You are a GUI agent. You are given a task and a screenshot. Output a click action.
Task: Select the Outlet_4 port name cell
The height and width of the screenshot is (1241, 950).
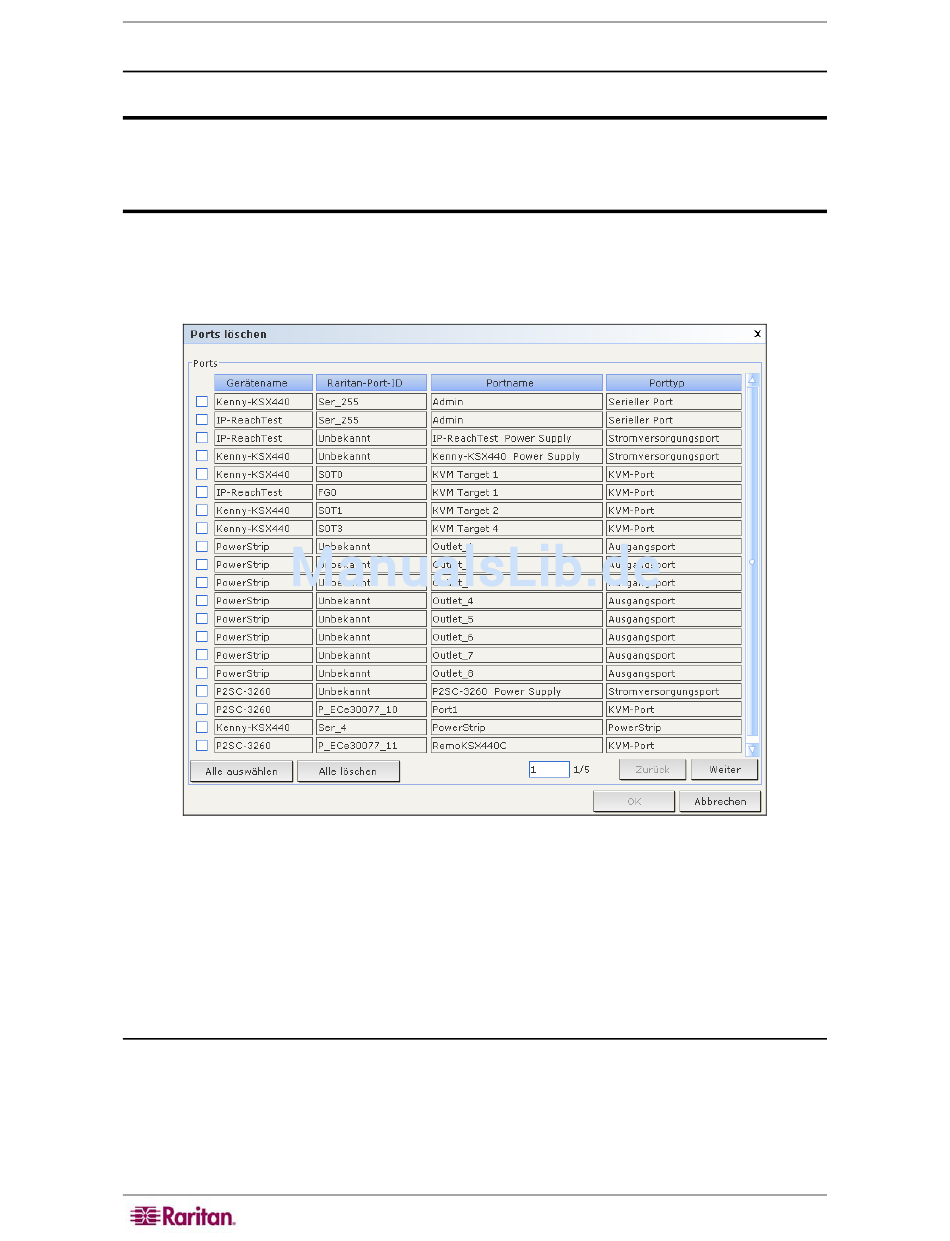[517, 601]
